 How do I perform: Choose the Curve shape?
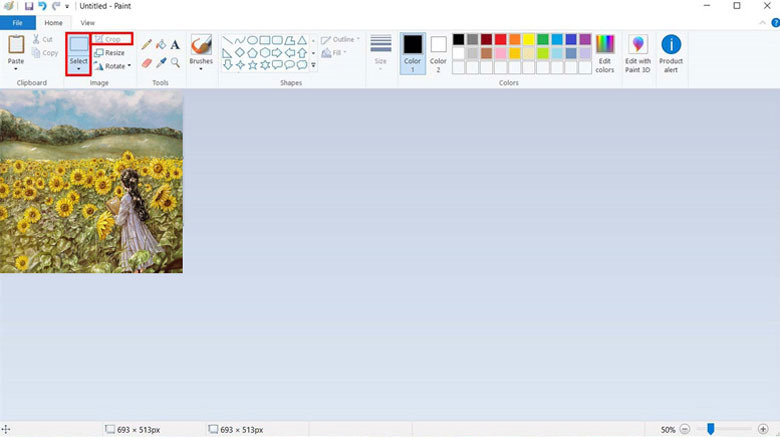pyautogui.click(x=240, y=40)
